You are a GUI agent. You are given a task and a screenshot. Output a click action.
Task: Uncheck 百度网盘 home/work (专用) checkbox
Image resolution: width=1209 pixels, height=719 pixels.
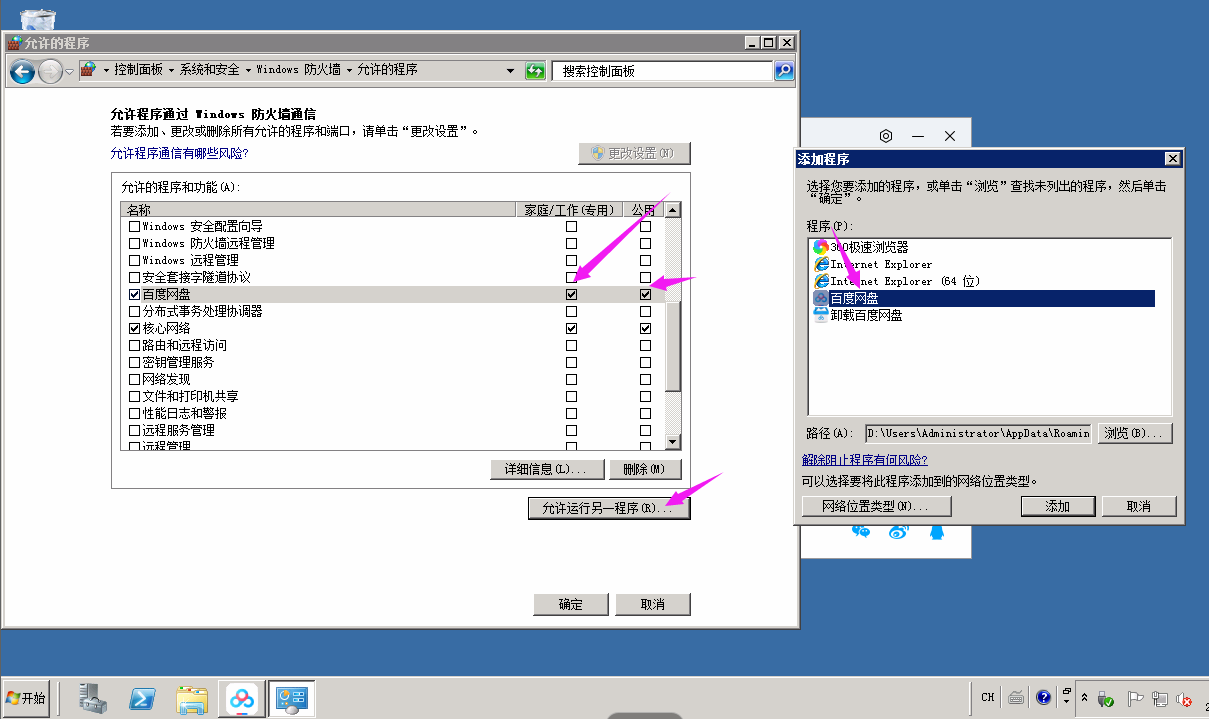click(x=571, y=295)
